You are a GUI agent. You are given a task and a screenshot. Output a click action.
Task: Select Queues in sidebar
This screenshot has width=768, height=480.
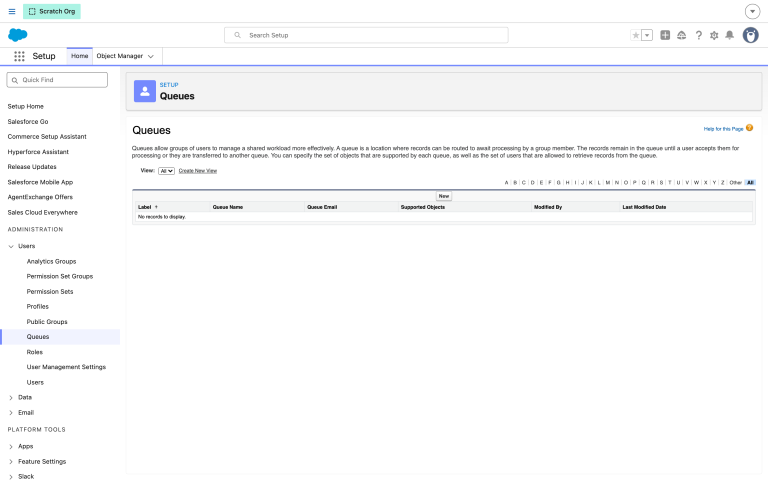tap(38, 337)
